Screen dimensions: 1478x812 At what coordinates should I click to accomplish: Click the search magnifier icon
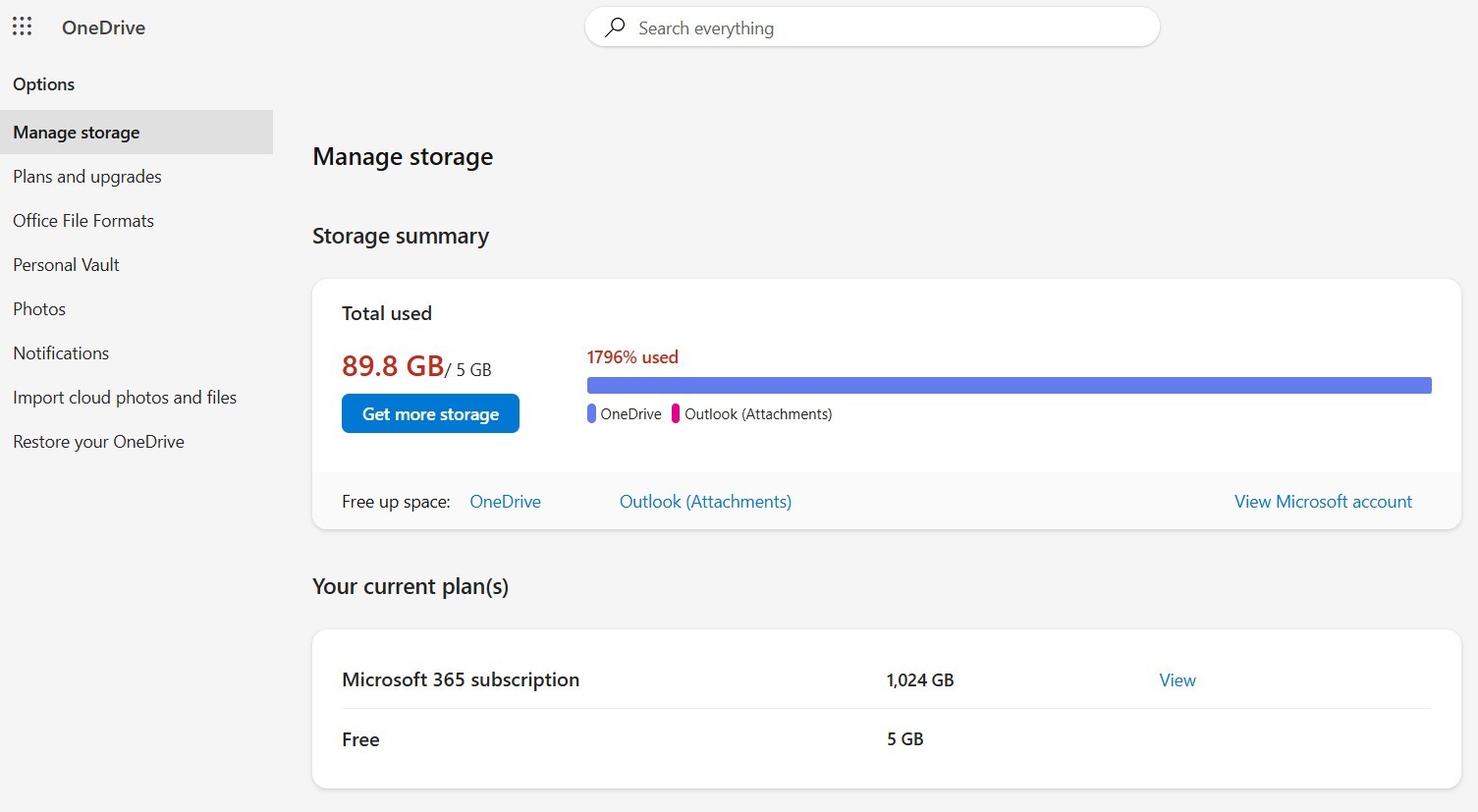[616, 27]
